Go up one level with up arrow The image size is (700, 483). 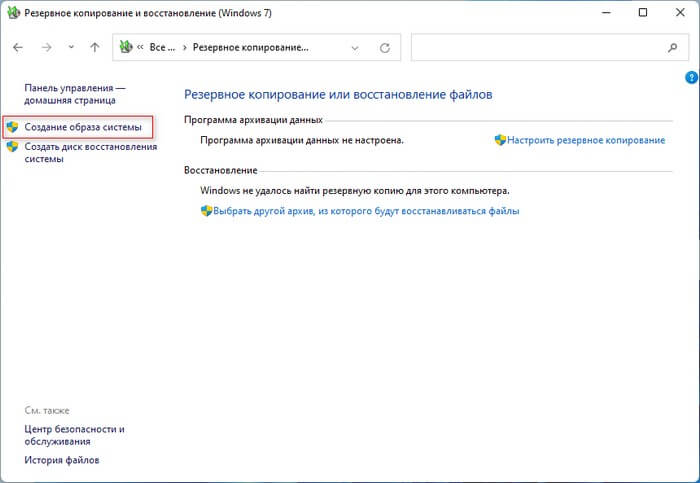(95, 47)
